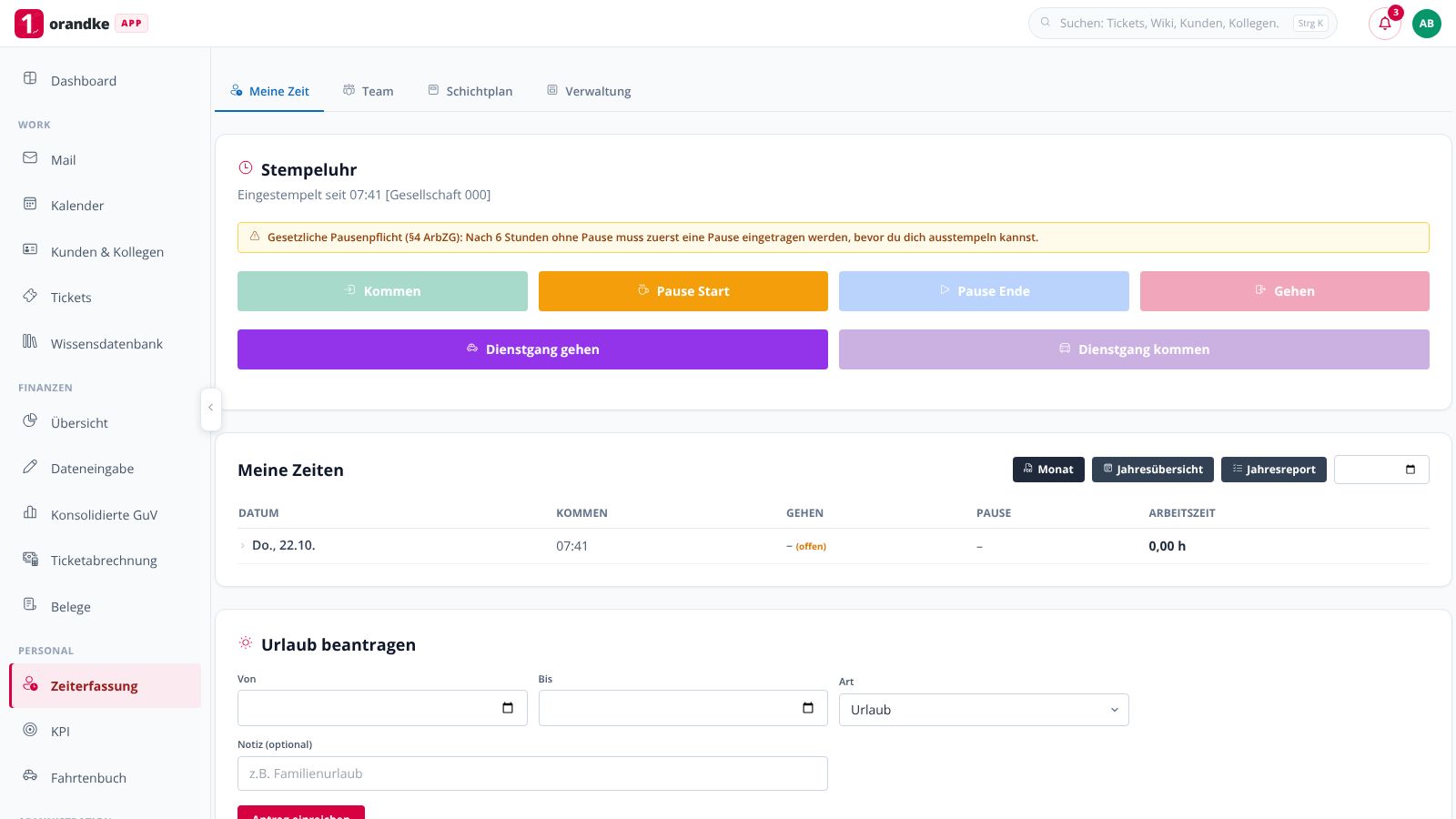Open KPI in the sidebar

point(105,731)
